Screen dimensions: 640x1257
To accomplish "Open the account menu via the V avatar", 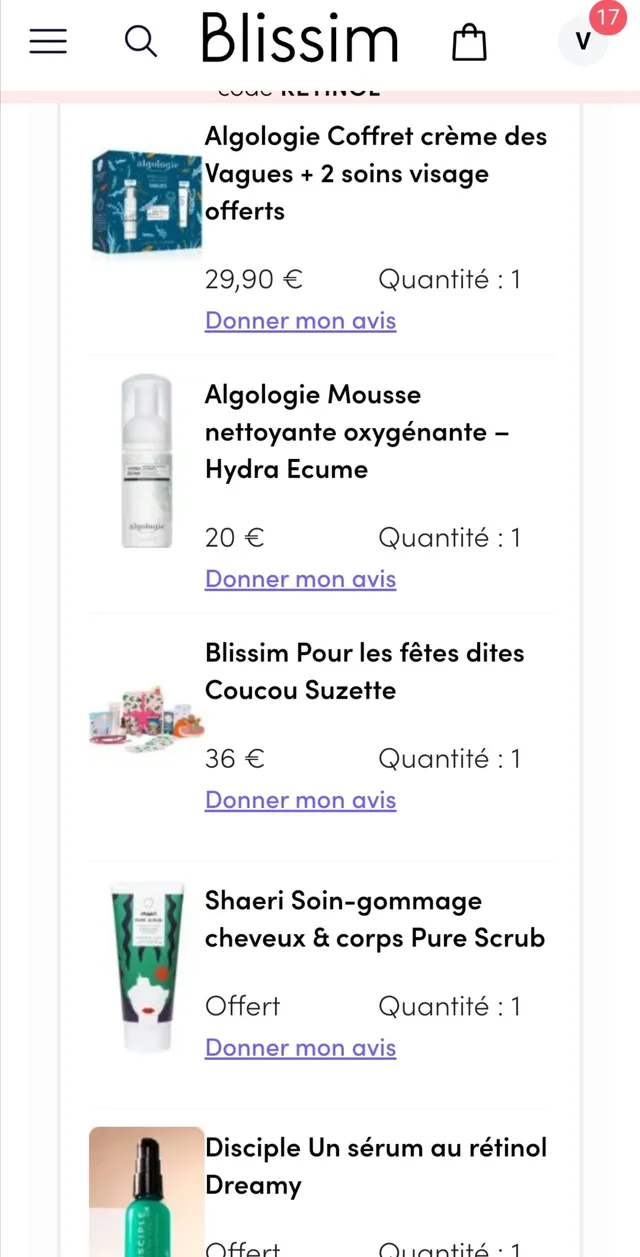I will point(581,43).
